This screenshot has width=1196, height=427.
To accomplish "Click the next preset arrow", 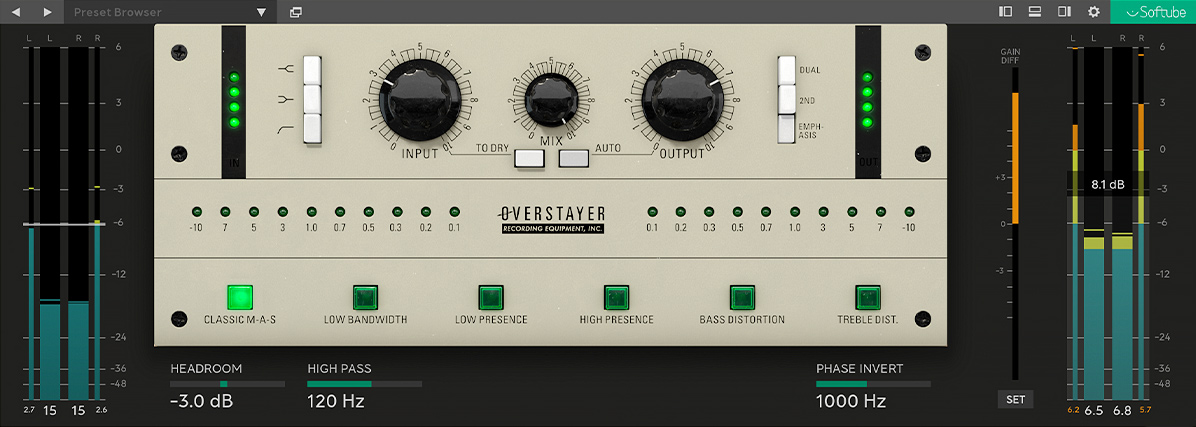I will pyautogui.click(x=47, y=12).
